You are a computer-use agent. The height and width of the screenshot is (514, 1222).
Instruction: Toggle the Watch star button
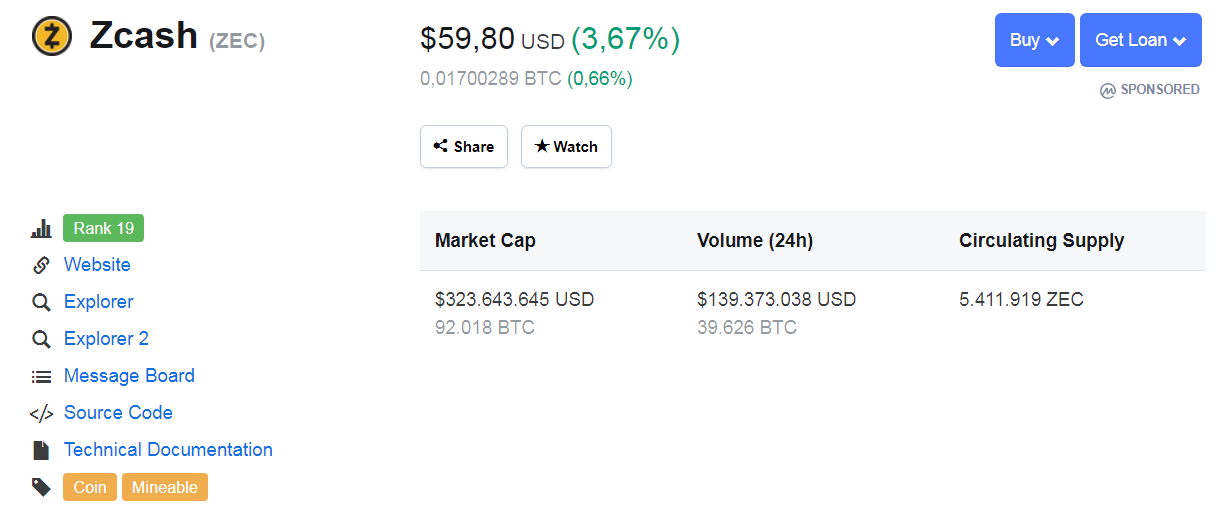coord(566,146)
